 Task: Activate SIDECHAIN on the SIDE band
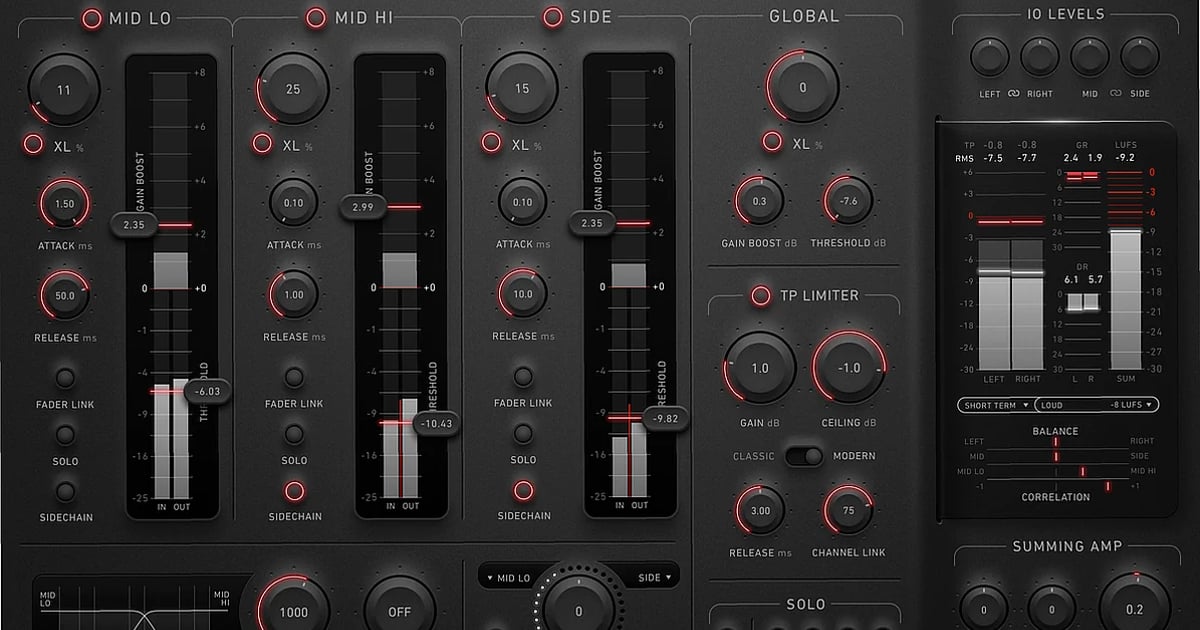pos(524,491)
